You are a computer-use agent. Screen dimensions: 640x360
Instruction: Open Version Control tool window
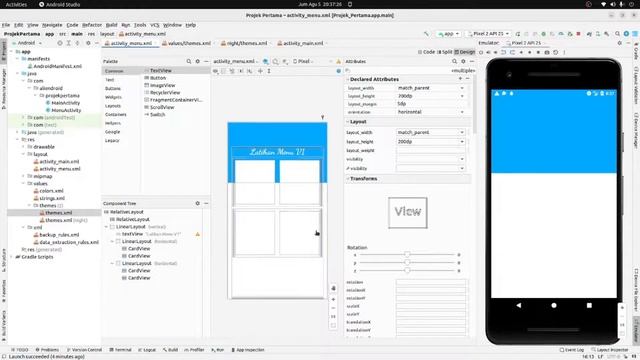click(x=84, y=350)
